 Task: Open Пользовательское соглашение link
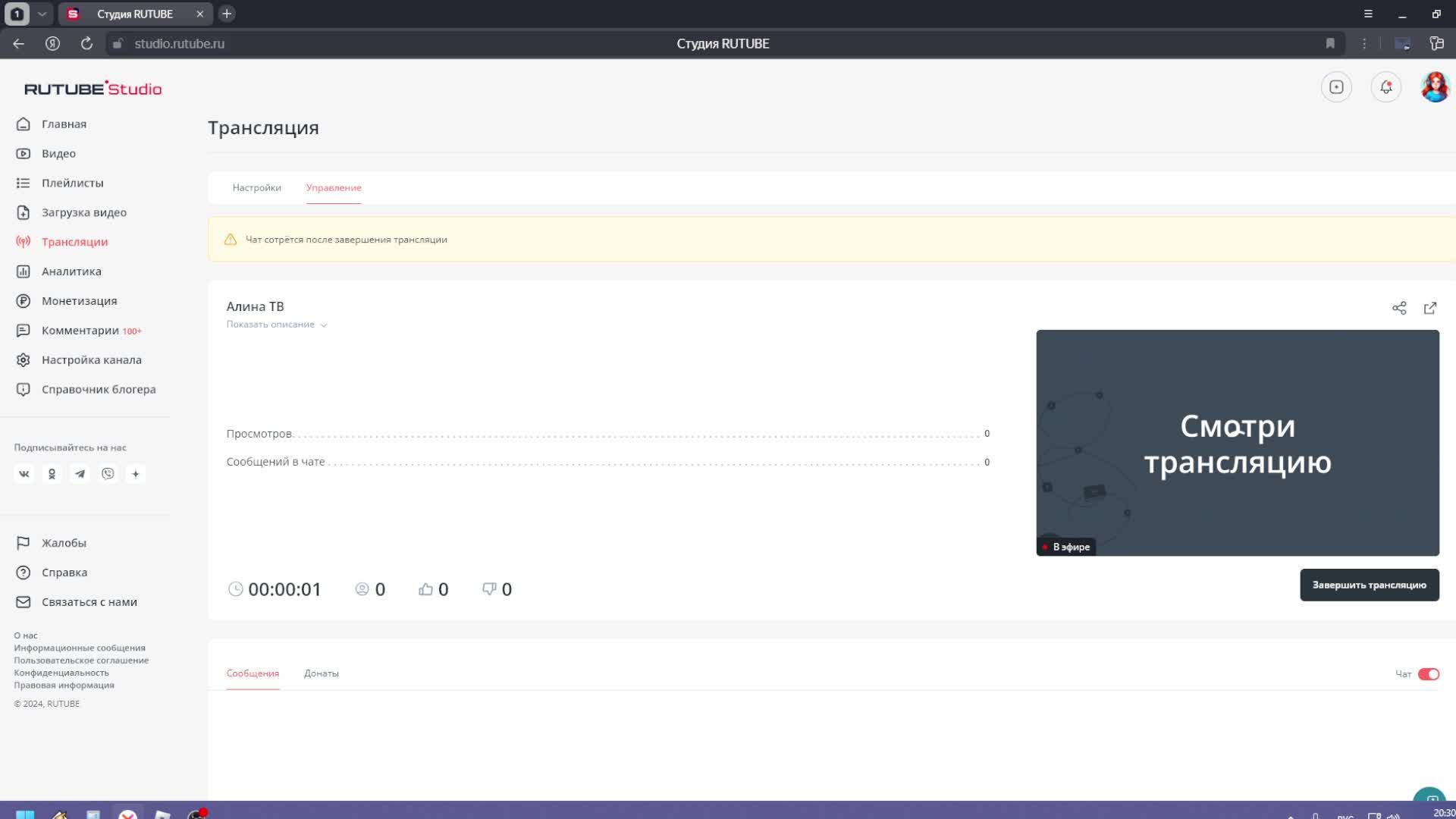[81, 661]
